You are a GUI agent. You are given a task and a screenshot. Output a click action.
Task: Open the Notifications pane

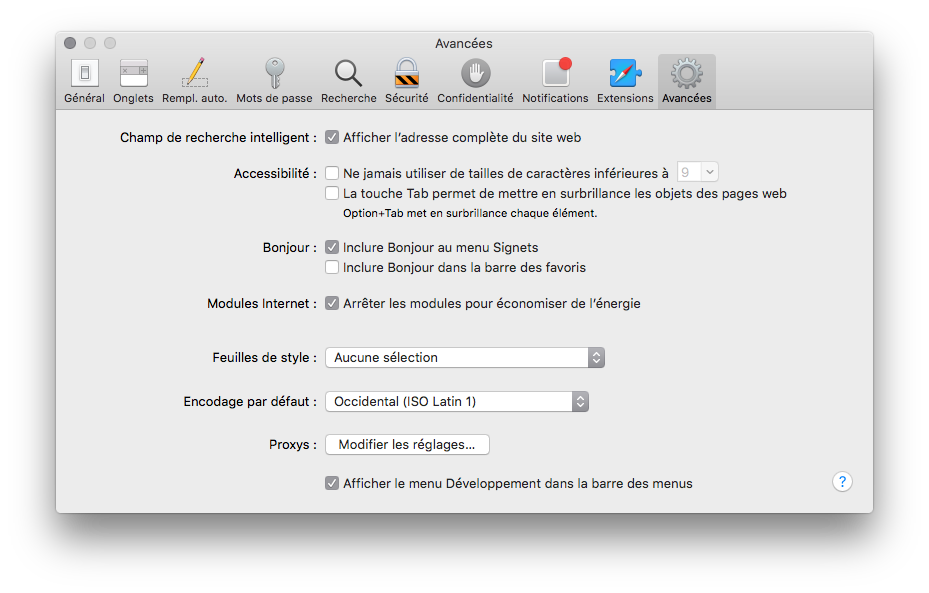555,81
